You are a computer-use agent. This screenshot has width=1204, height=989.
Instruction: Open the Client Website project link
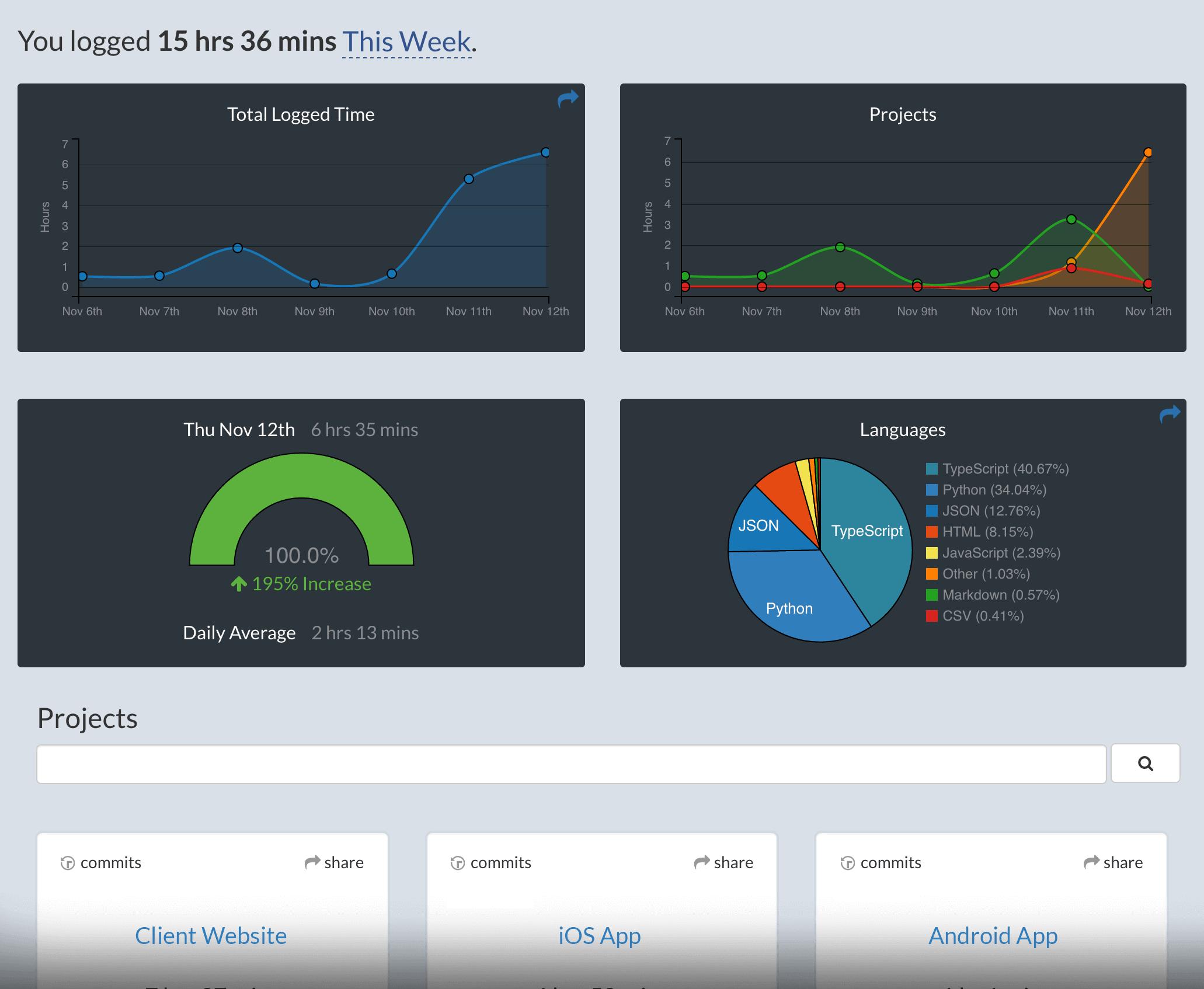point(211,935)
